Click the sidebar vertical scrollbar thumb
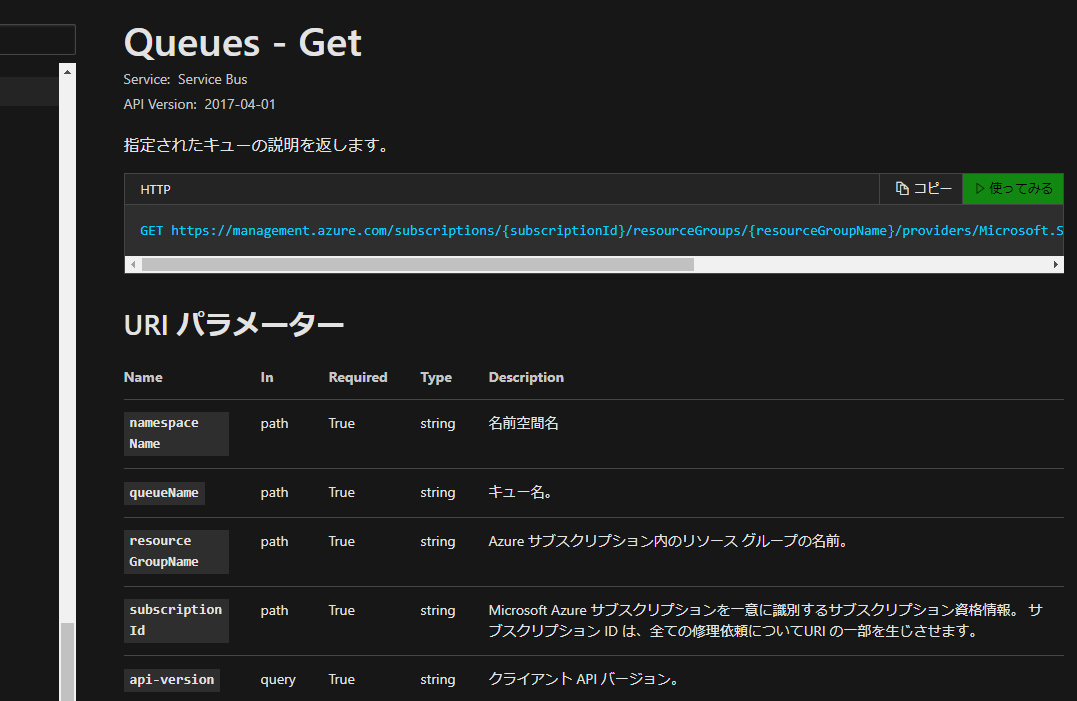The width and height of the screenshot is (1077, 701). pos(67,661)
